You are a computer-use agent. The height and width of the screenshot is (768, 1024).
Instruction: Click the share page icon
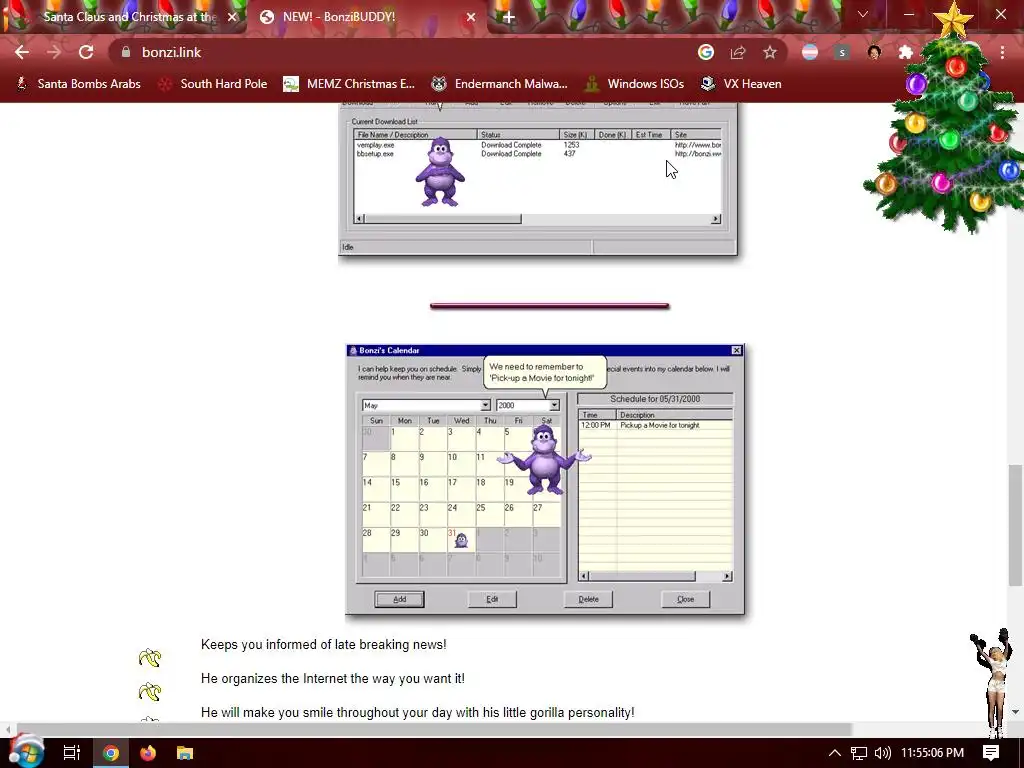[738, 52]
